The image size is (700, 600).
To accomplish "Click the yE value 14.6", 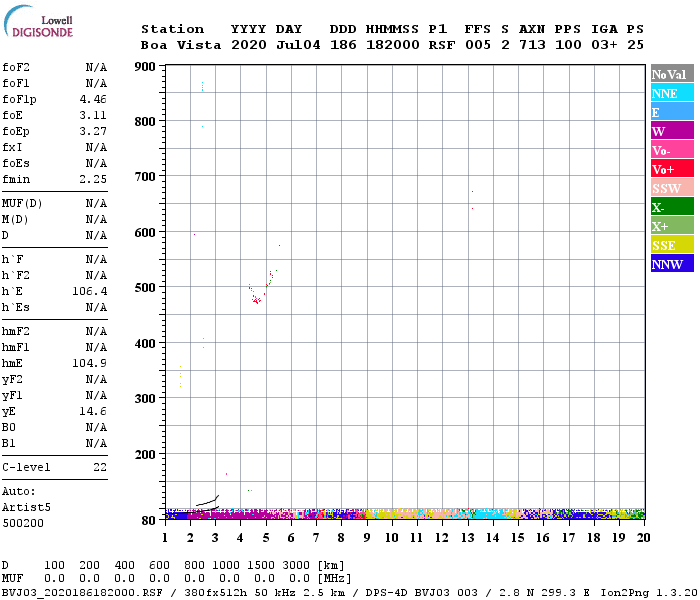I will pyautogui.click(x=93, y=411).
